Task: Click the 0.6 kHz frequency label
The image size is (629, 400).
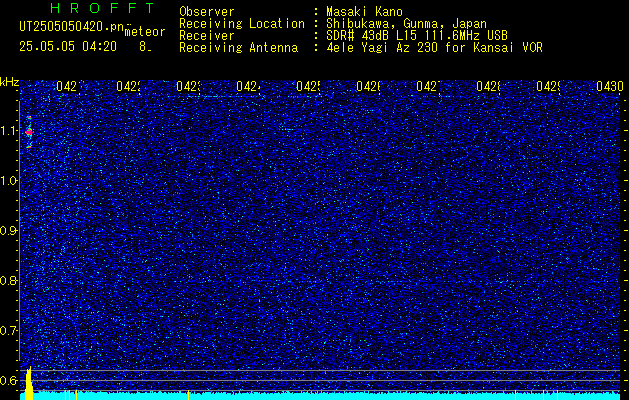Action: tap(10, 380)
